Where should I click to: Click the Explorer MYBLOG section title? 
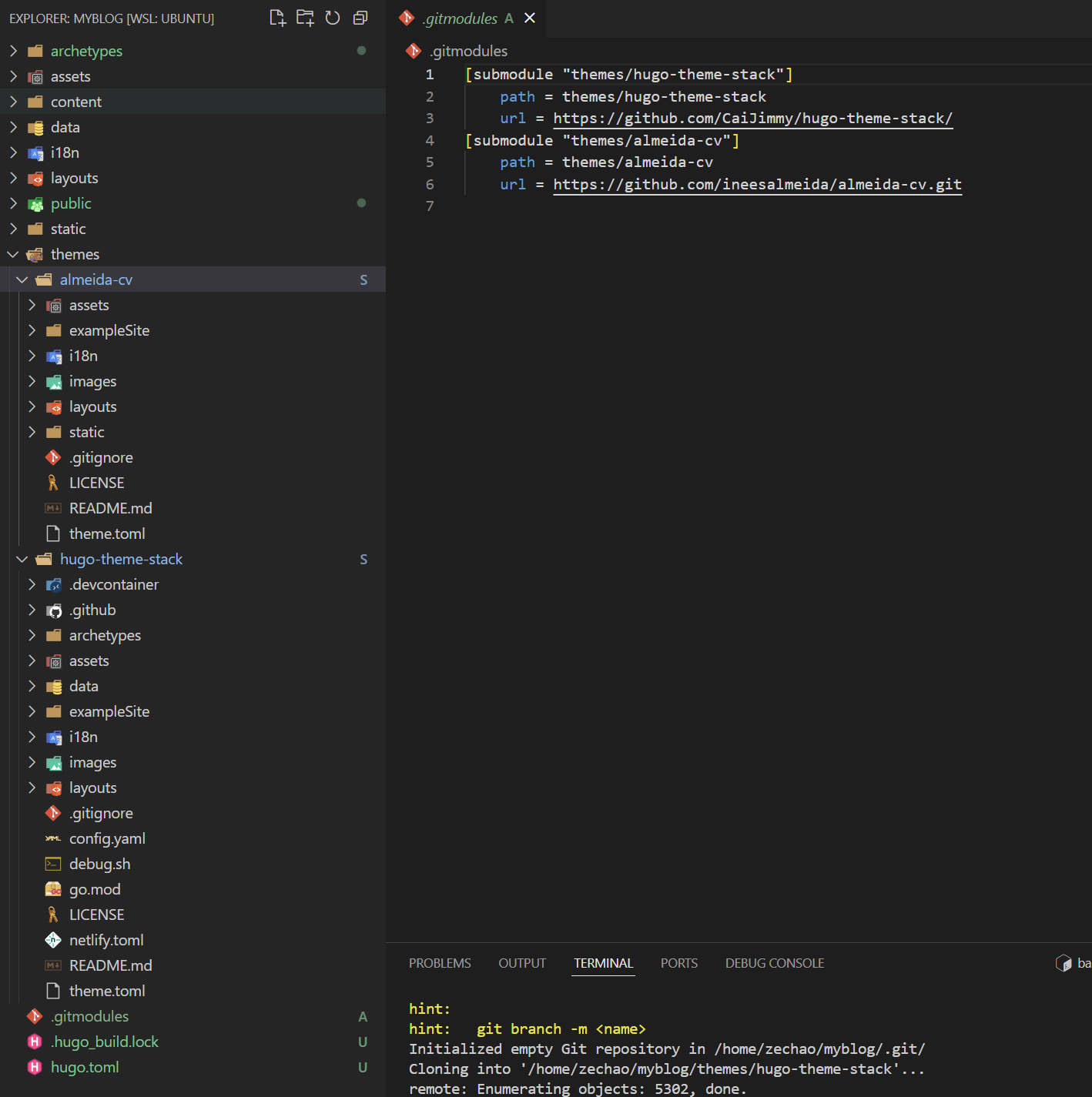point(112,18)
